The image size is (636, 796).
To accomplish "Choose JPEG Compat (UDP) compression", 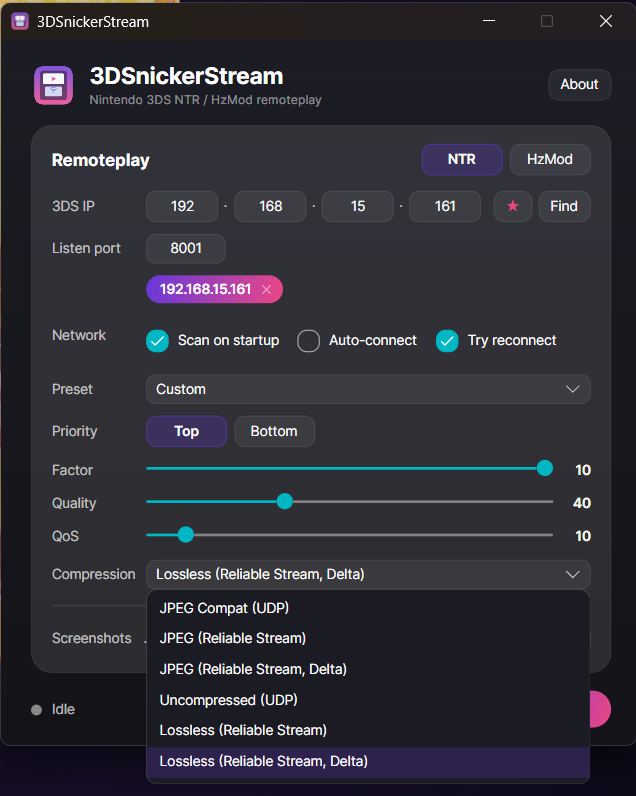I will tap(368, 608).
